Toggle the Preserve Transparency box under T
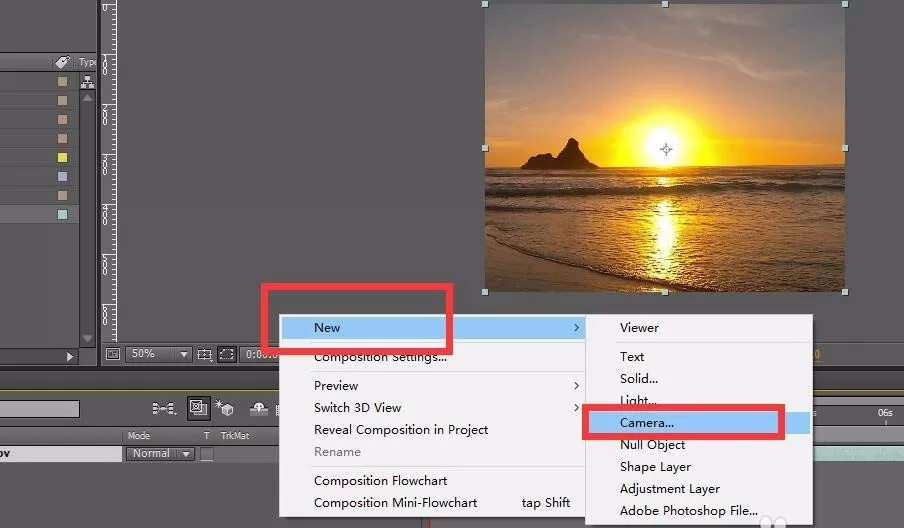904x528 pixels. (x=207, y=454)
